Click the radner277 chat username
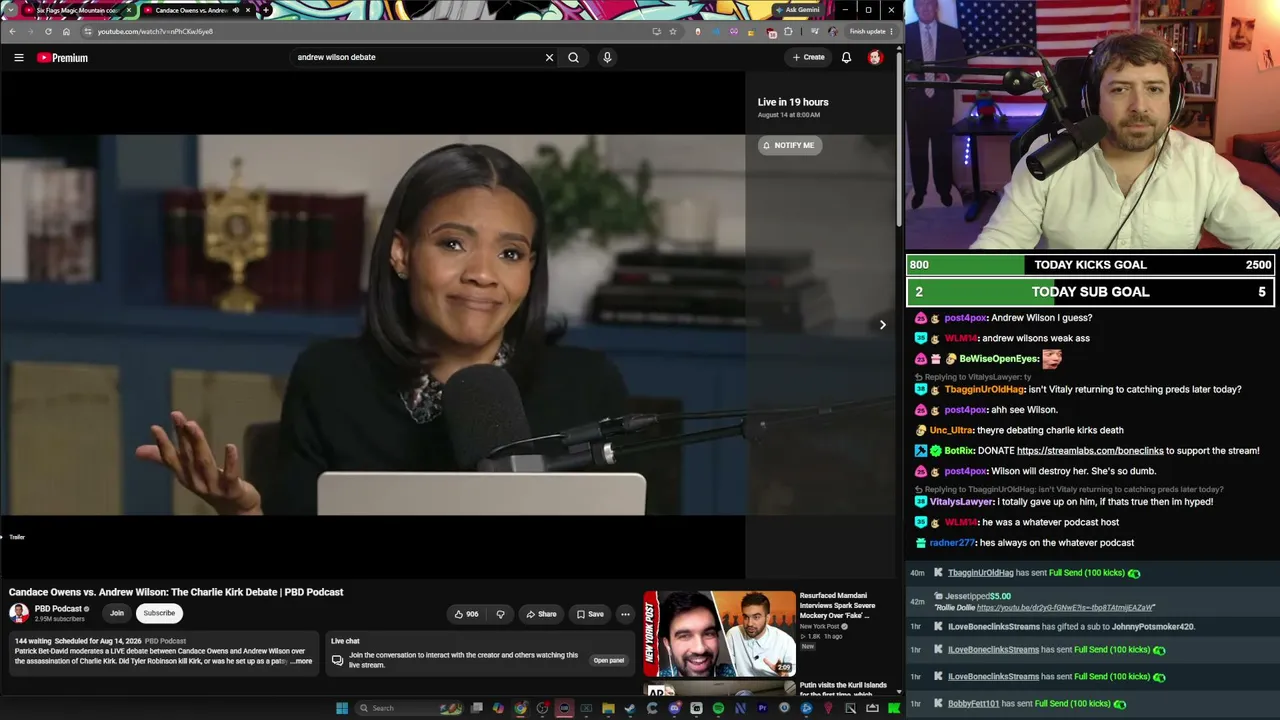The image size is (1280, 720). [x=952, y=543]
